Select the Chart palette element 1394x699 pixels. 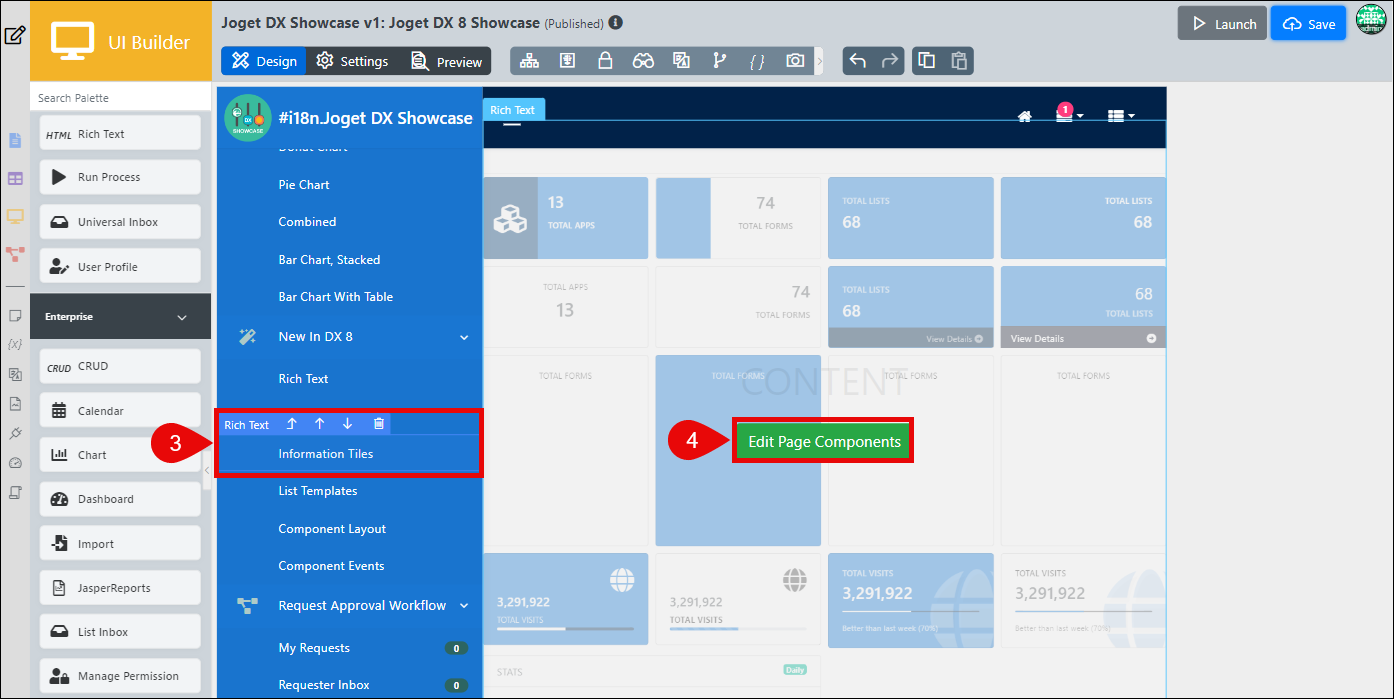pos(120,455)
